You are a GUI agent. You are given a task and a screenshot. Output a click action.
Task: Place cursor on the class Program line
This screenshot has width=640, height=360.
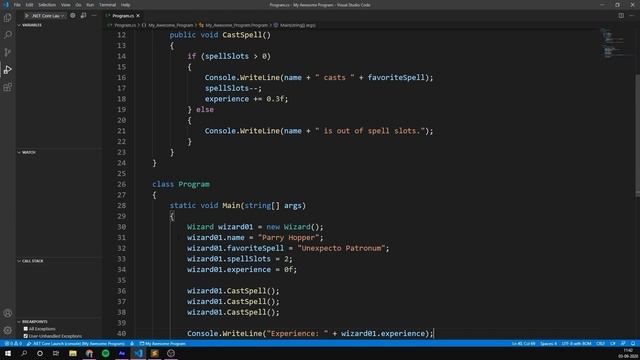click(x=181, y=184)
